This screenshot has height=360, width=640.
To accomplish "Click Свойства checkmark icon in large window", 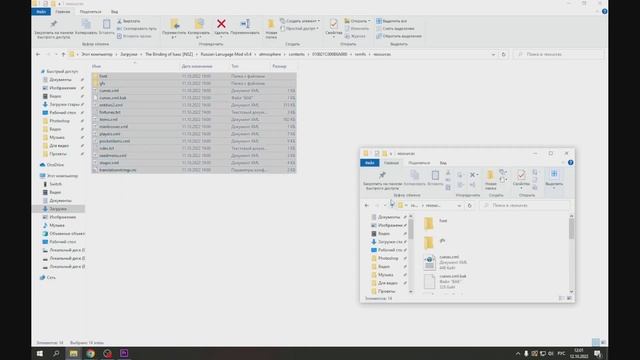I will coord(333,24).
